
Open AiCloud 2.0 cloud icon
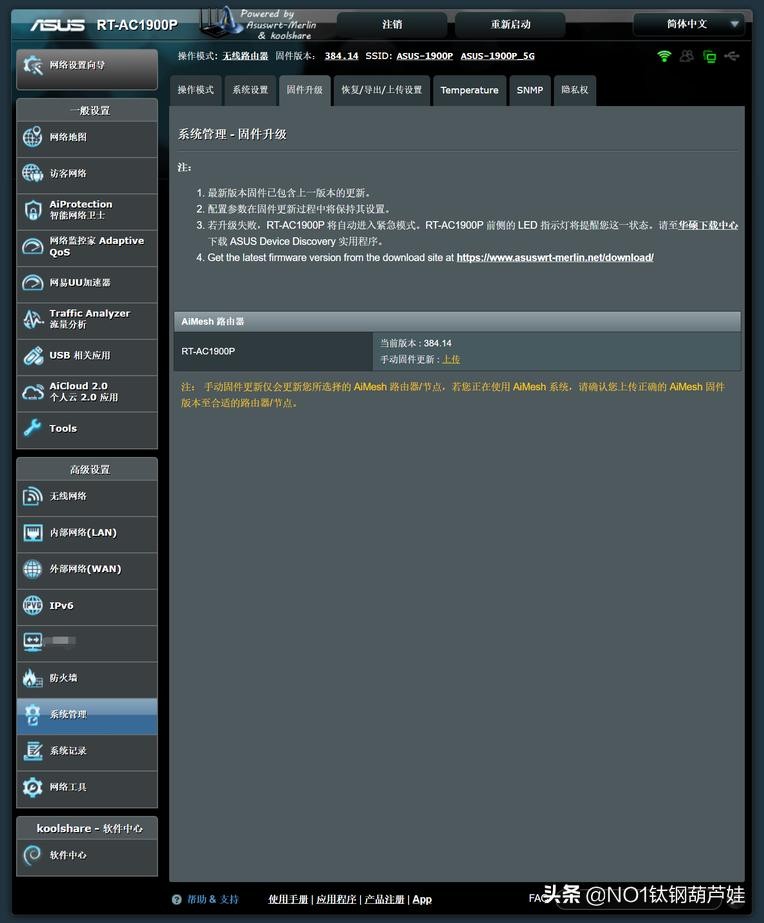click(x=32, y=391)
